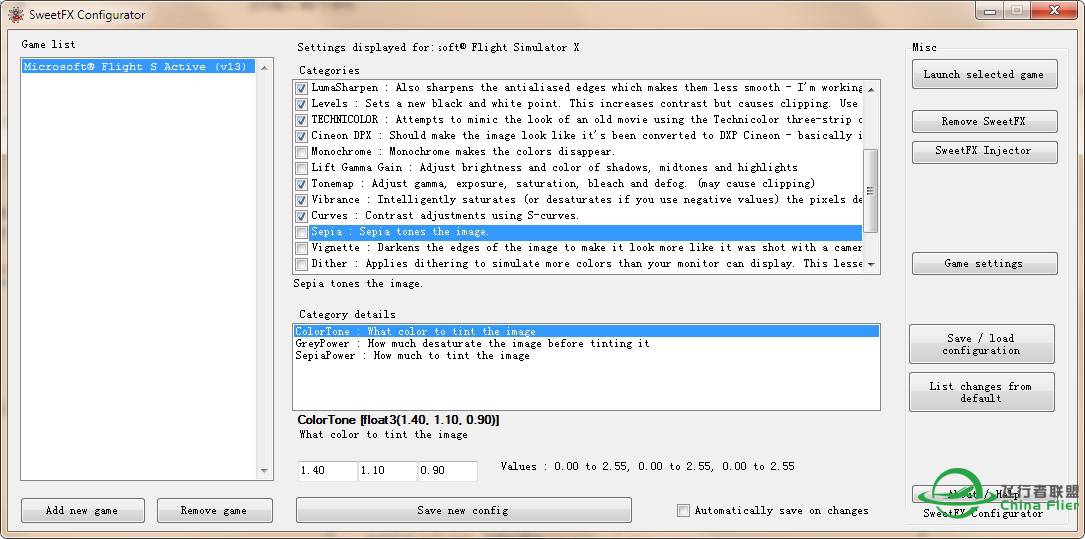Enable the Monochrome effect checkbox
The width and height of the screenshot is (1085, 539).
tap(302, 152)
